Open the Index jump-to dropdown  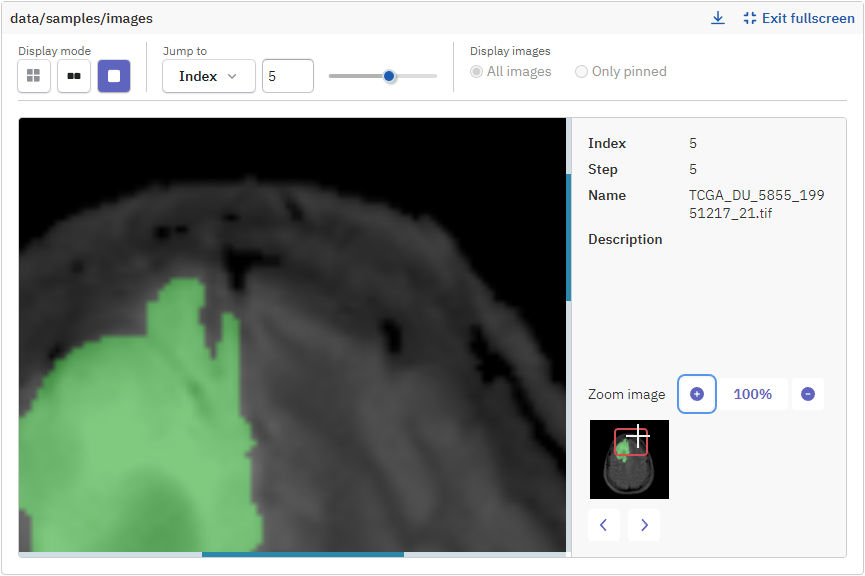208,75
